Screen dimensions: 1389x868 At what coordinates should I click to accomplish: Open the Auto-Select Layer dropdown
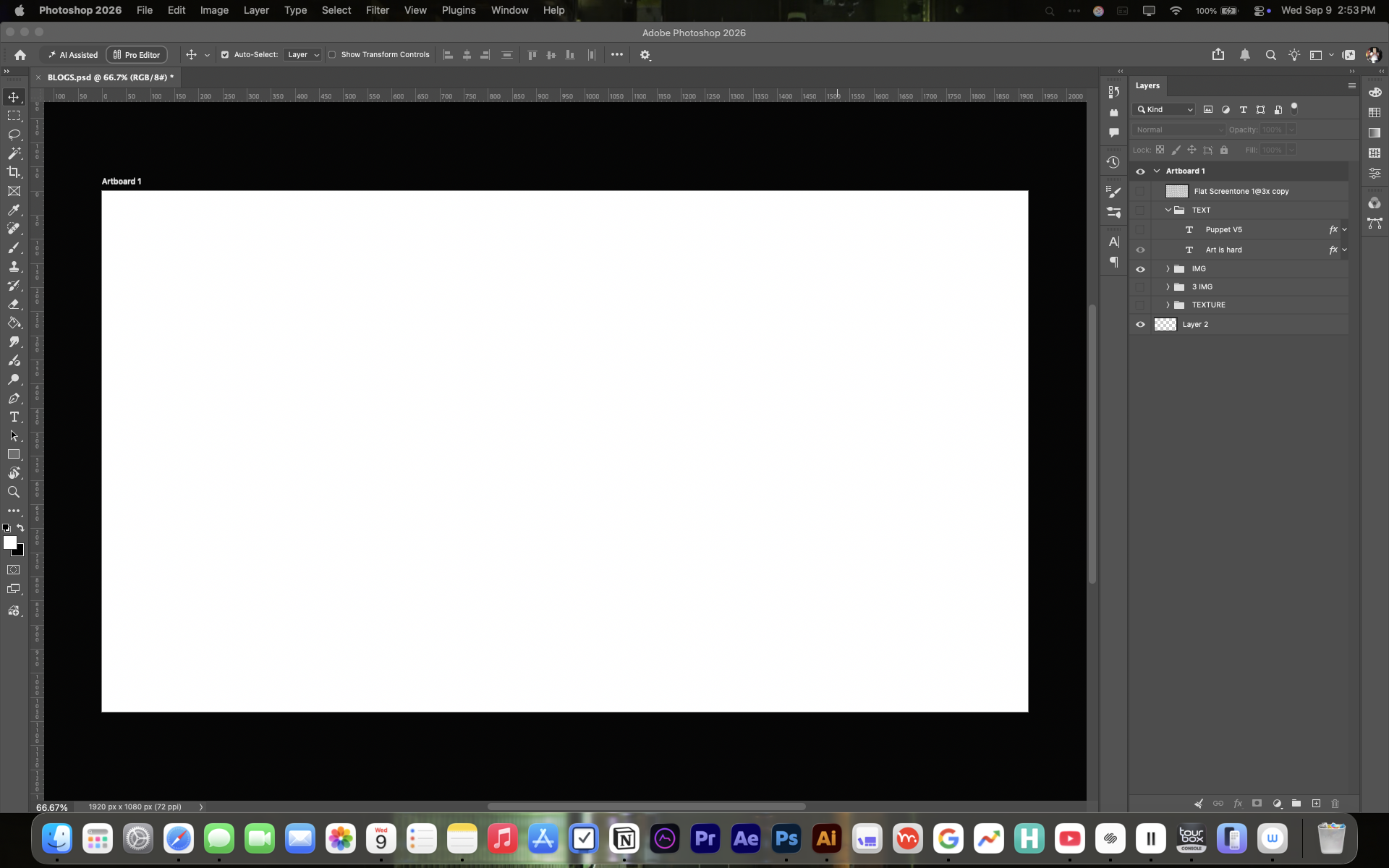(x=302, y=55)
